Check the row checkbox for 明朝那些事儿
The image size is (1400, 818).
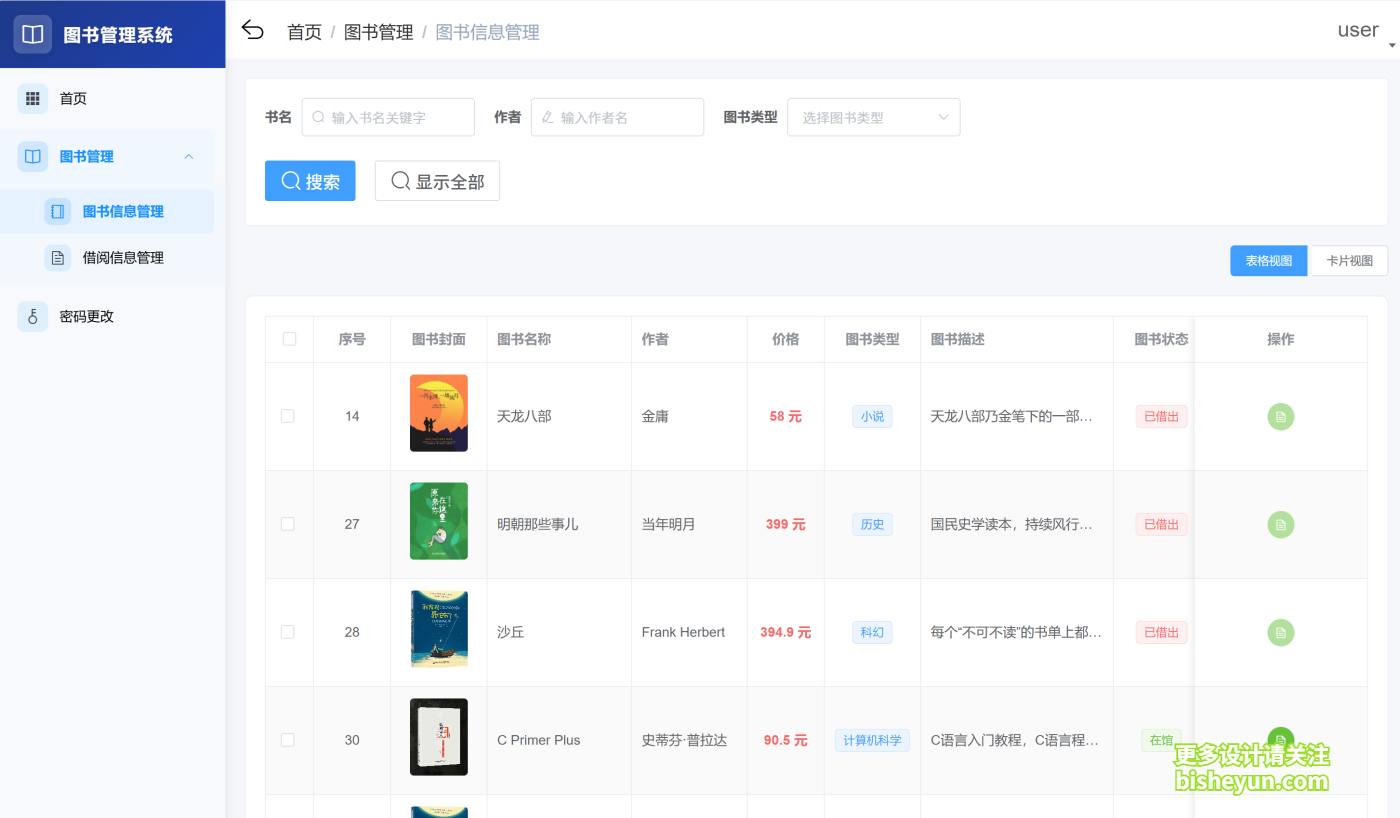tap(289, 522)
